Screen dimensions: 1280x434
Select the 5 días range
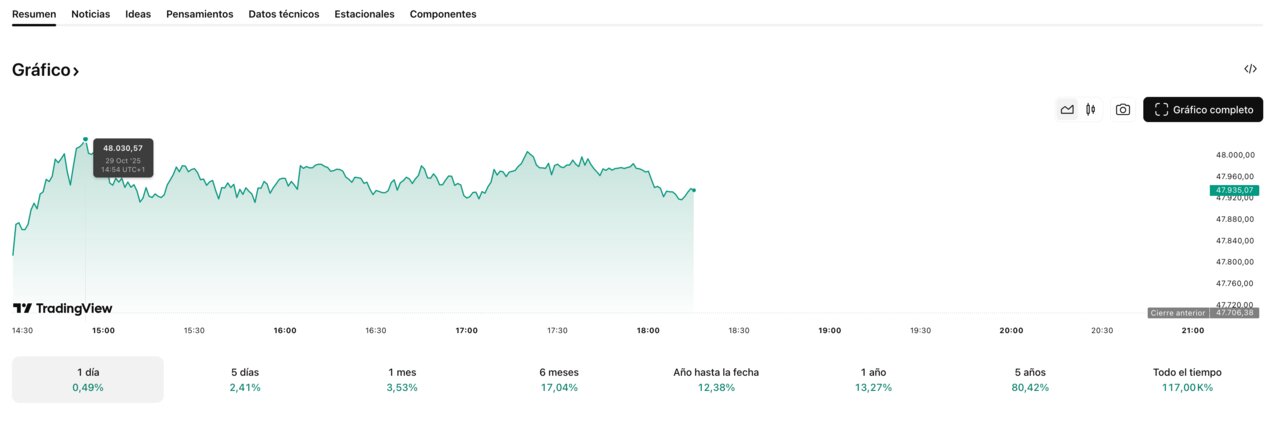pos(245,380)
